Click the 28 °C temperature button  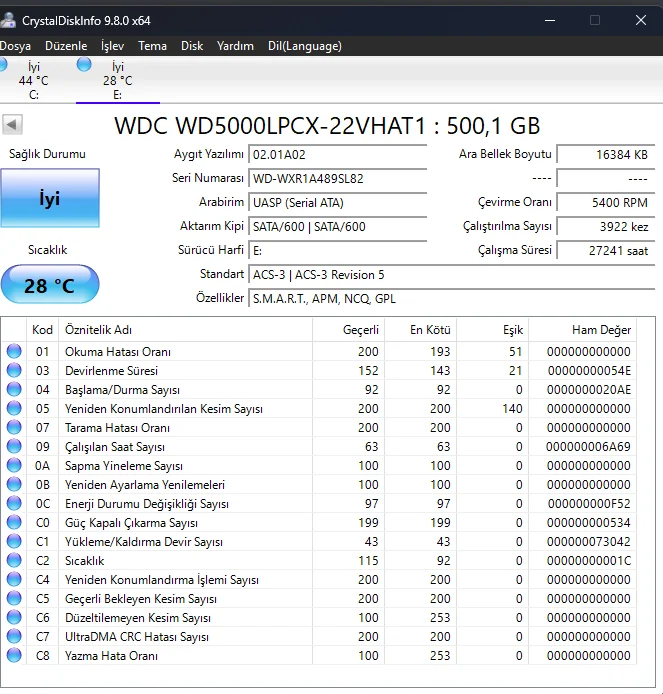(50, 285)
